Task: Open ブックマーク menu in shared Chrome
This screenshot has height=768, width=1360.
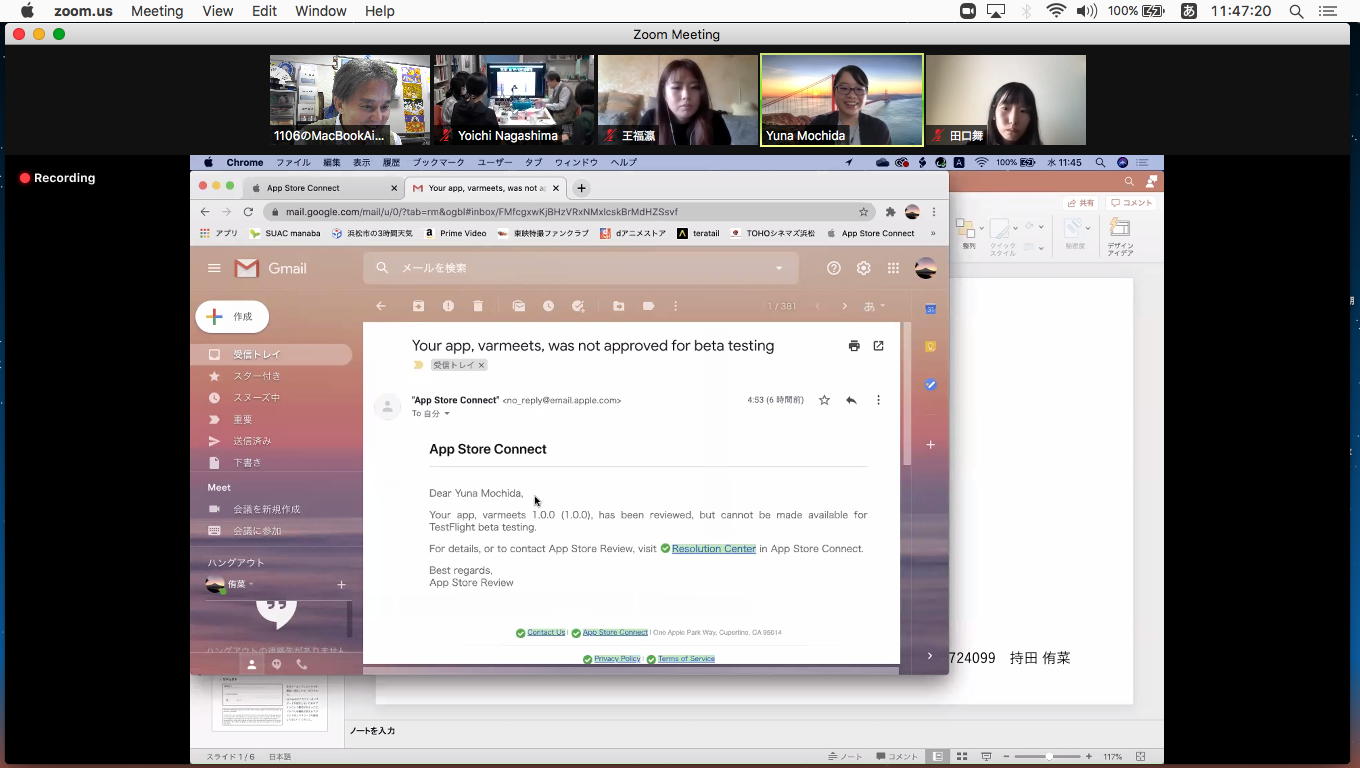Action: [438, 162]
